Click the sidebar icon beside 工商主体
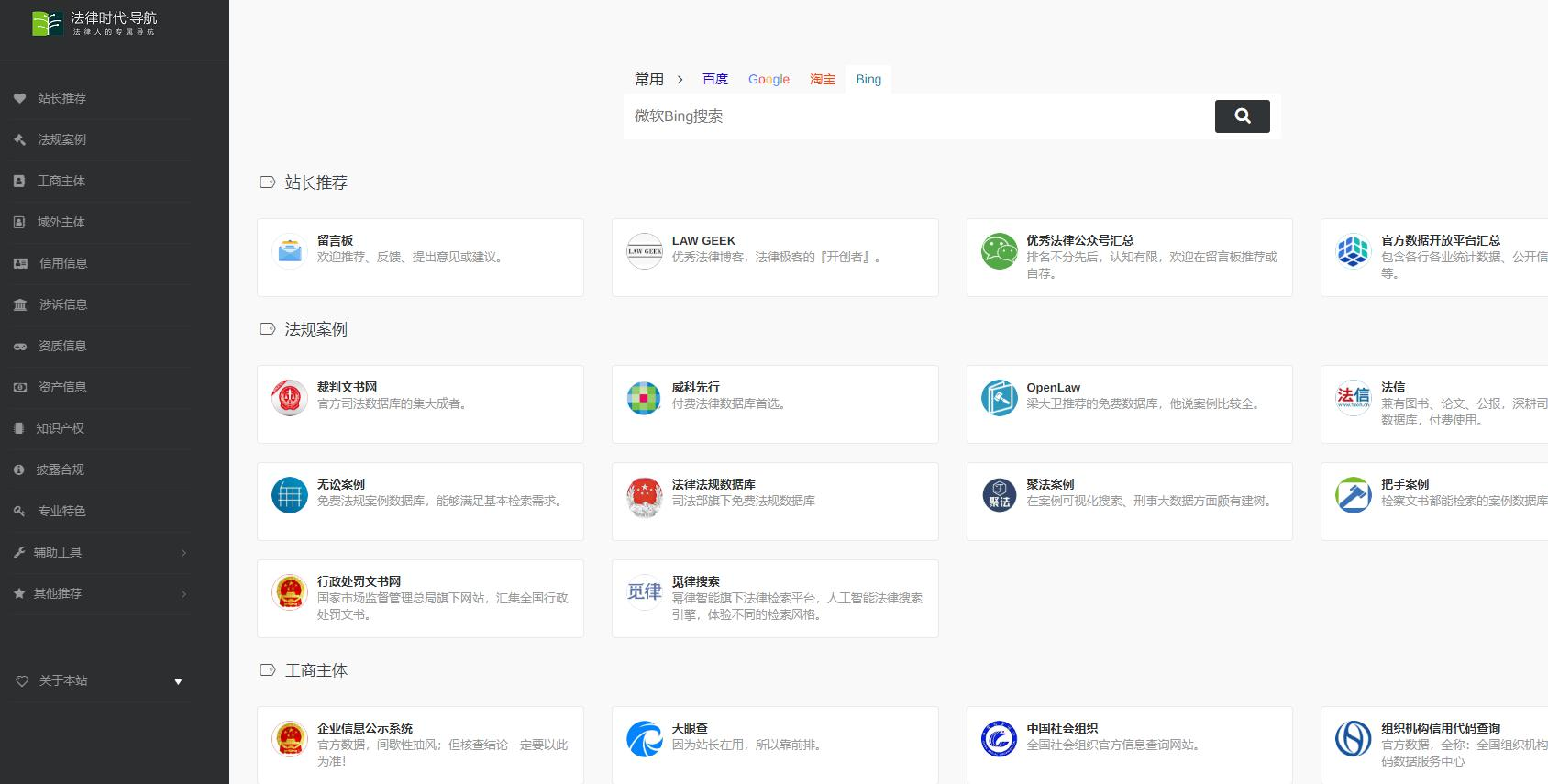 19,181
